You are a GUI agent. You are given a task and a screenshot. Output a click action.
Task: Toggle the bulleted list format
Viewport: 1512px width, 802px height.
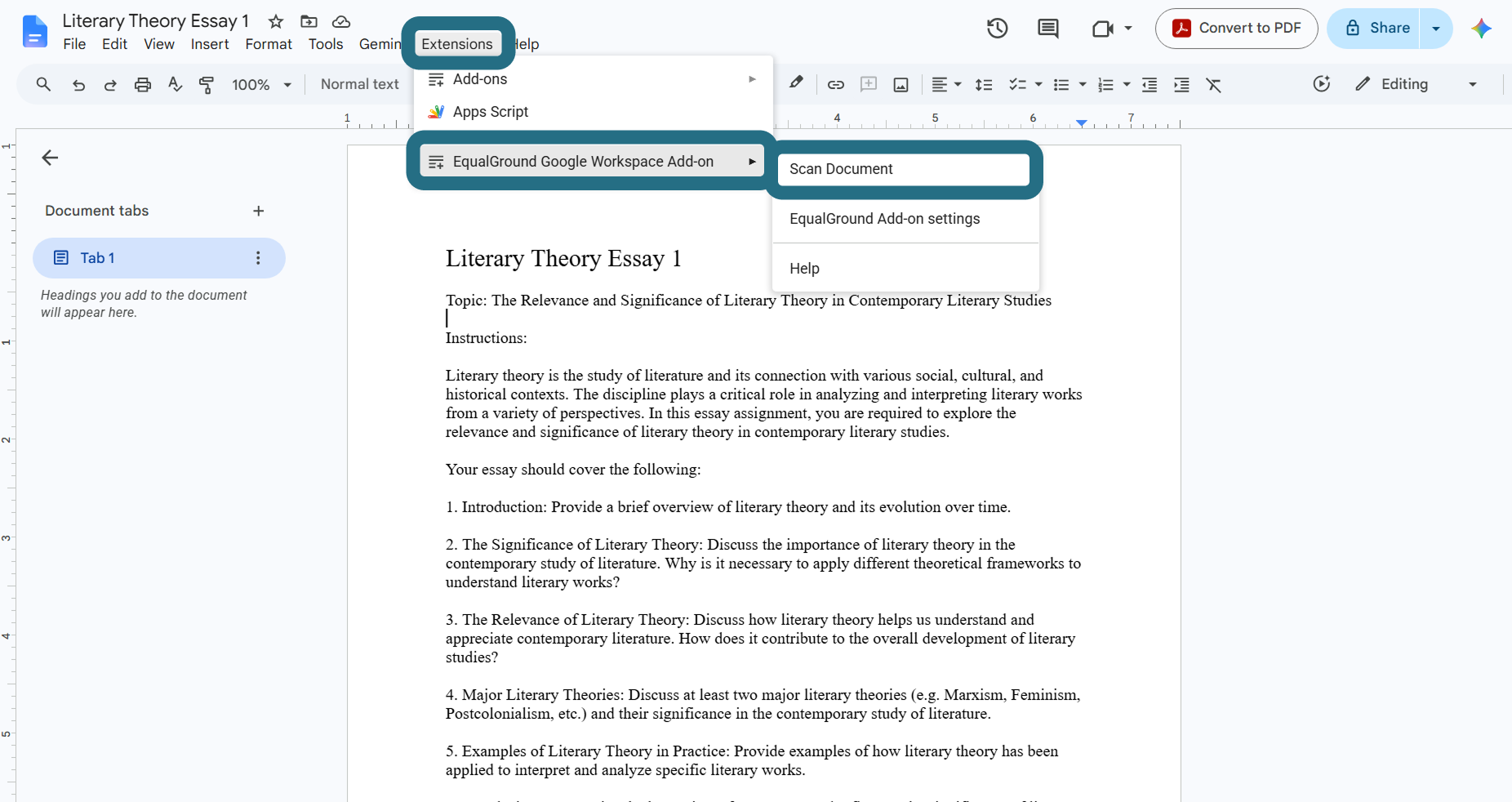click(x=1061, y=84)
